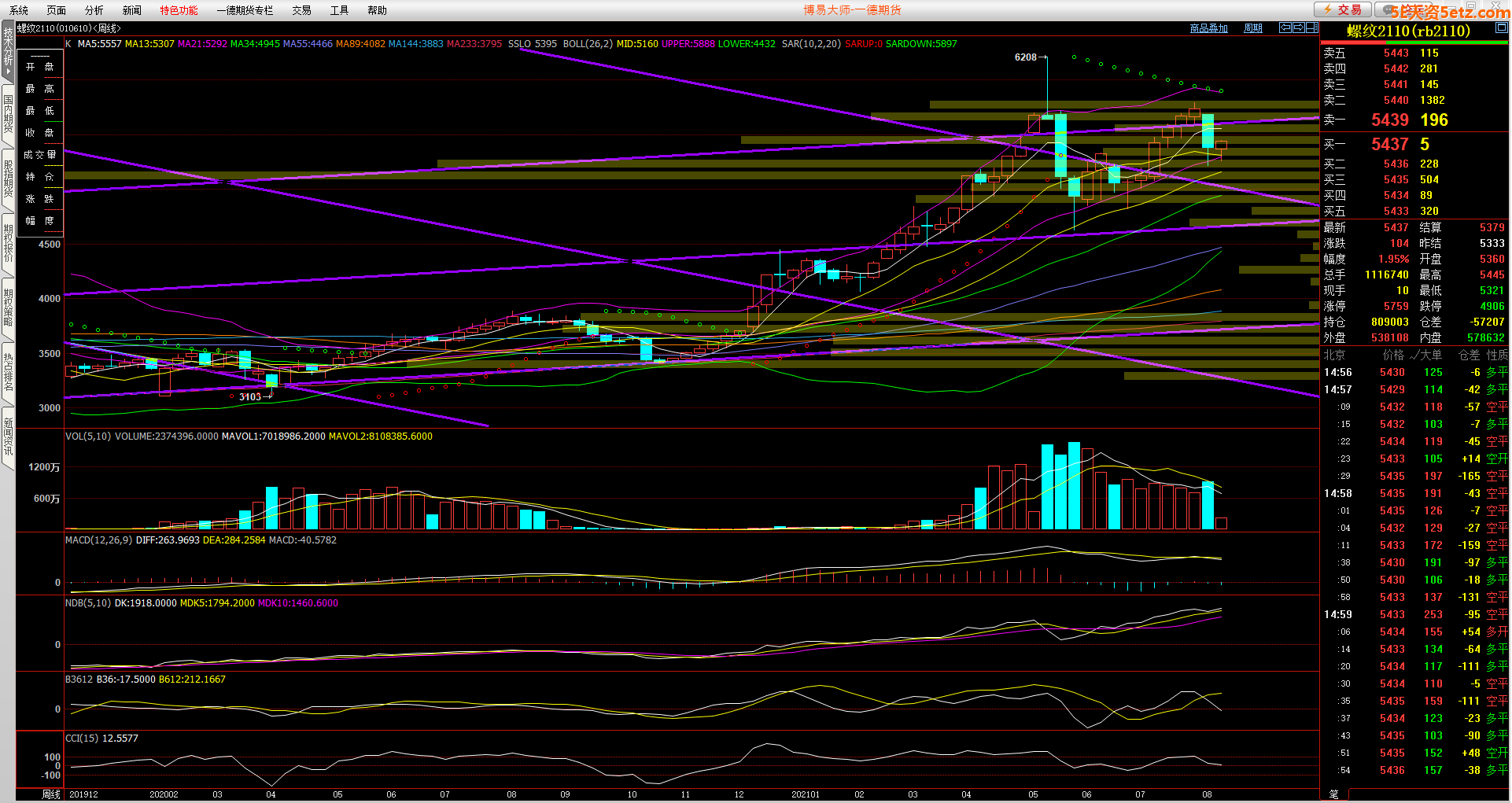
Task: Click the right arrow navigation icon
Action: pos(1299,28)
